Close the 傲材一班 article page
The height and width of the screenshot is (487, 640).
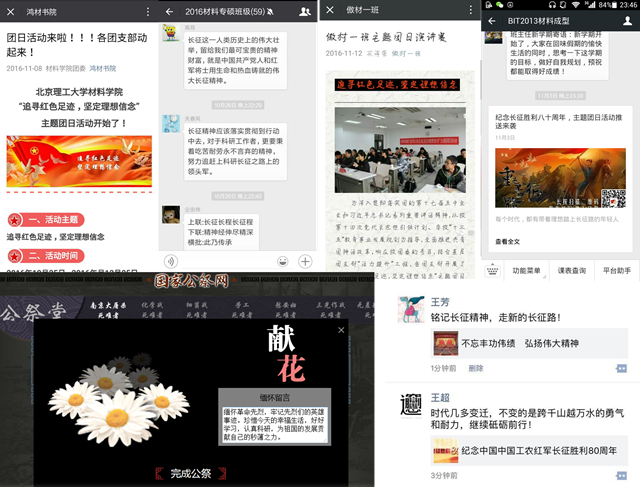[330, 10]
